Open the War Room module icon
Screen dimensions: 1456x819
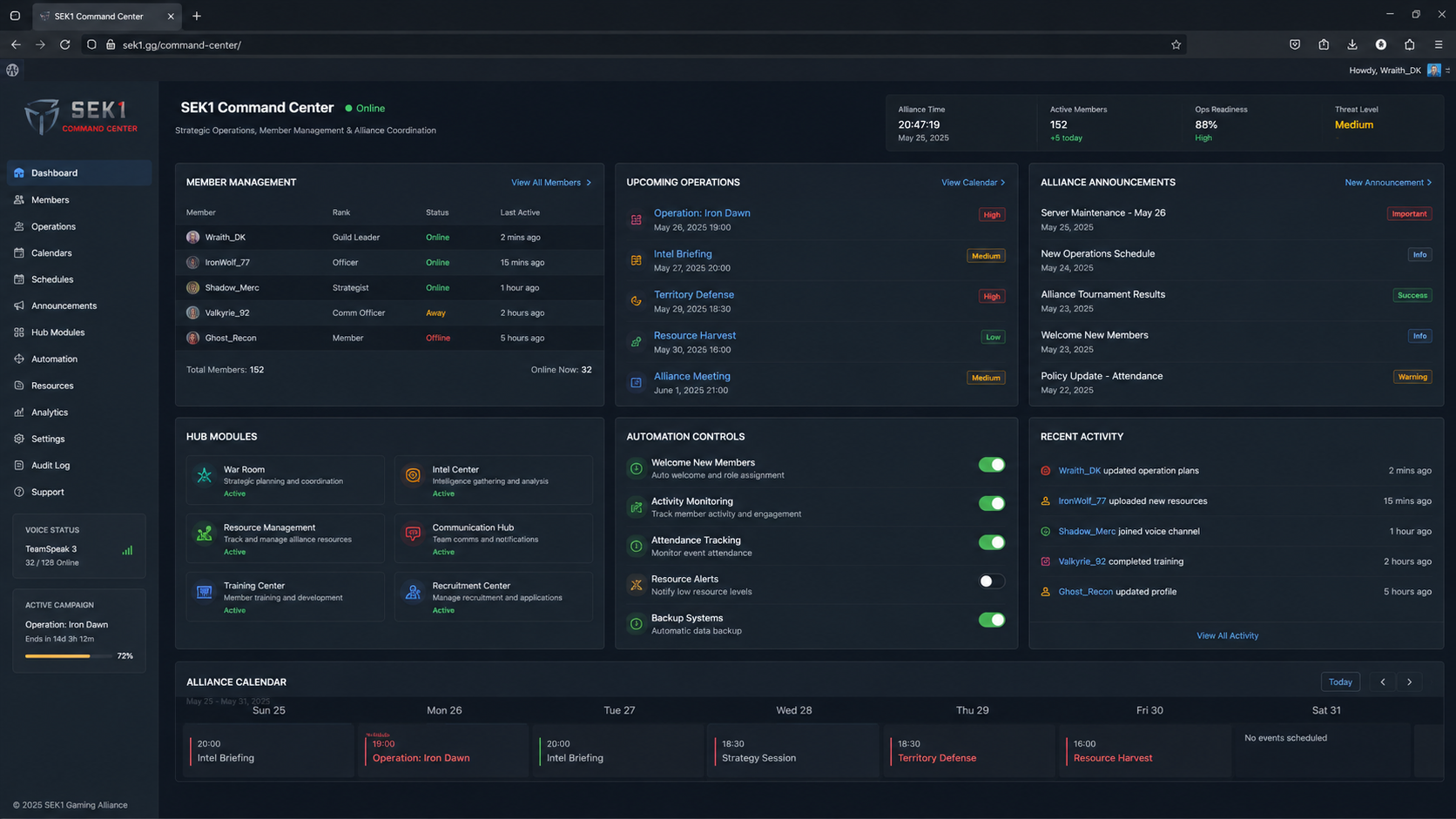205,475
